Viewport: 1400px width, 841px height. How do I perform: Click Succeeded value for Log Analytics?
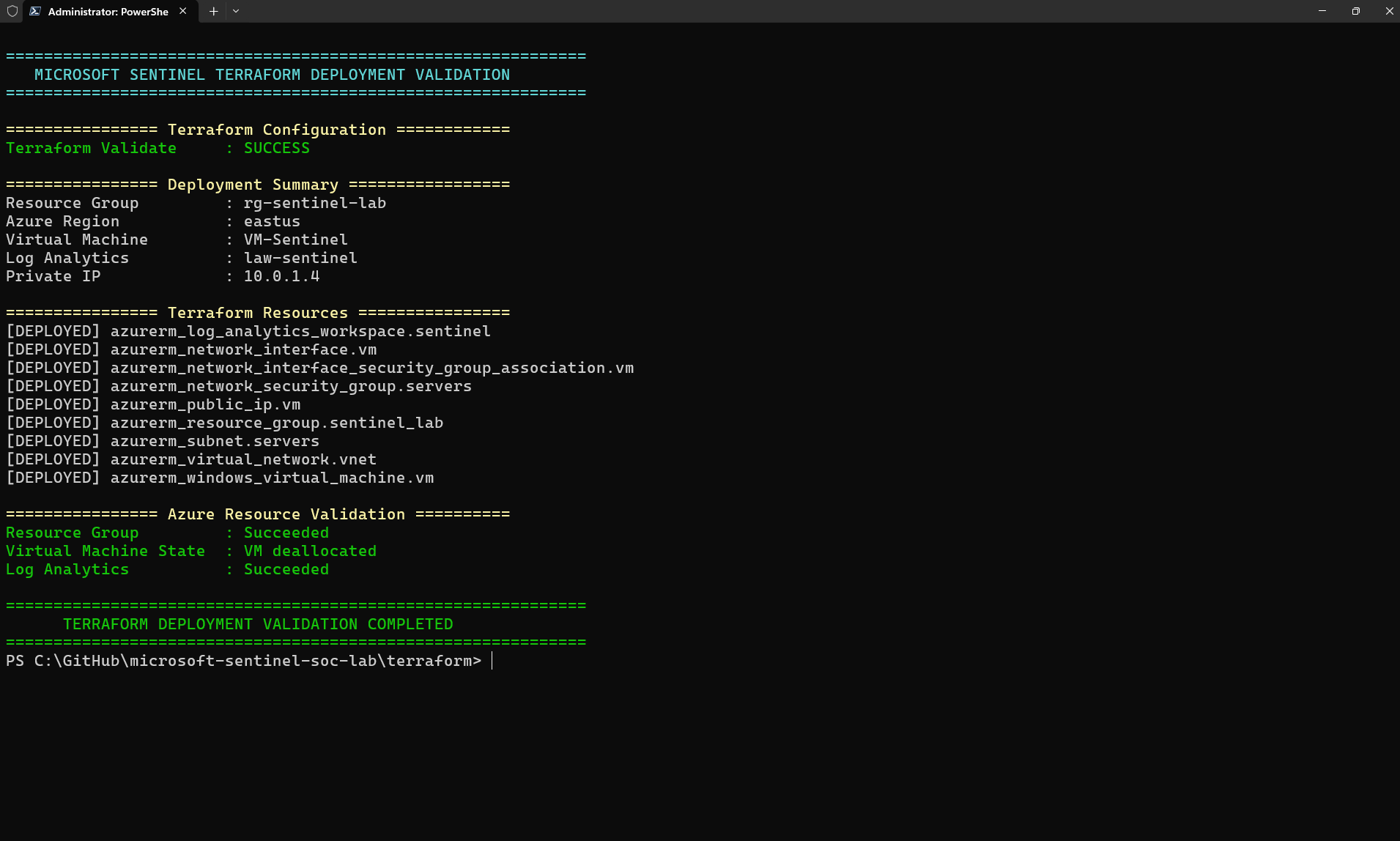coord(286,569)
